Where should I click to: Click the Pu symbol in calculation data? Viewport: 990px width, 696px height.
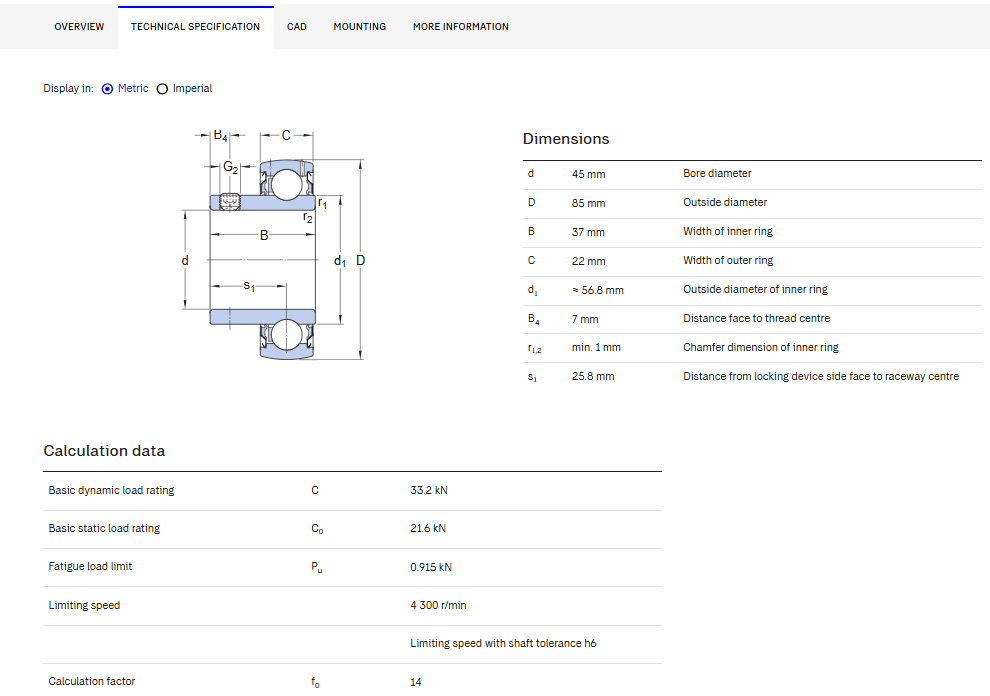(316, 567)
